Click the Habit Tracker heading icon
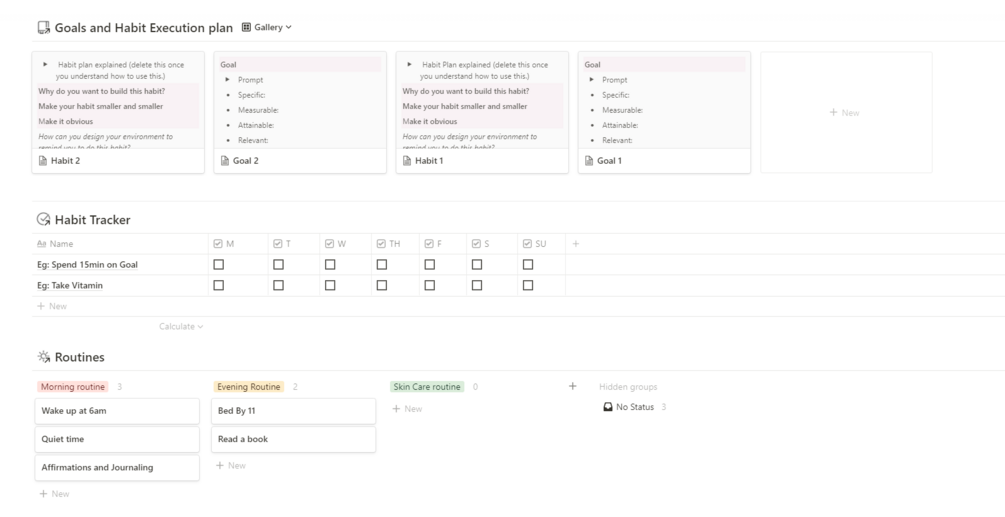The height and width of the screenshot is (517, 1005). pyautogui.click(x=43, y=220)
